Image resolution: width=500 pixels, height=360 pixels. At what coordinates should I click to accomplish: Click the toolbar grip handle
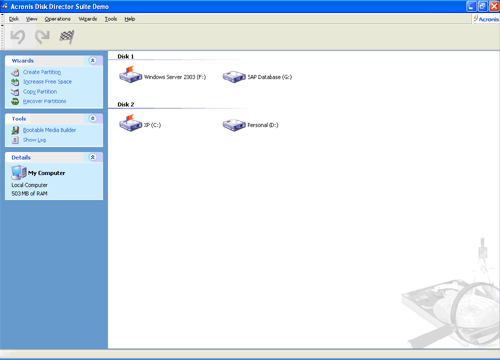(2, 37)
